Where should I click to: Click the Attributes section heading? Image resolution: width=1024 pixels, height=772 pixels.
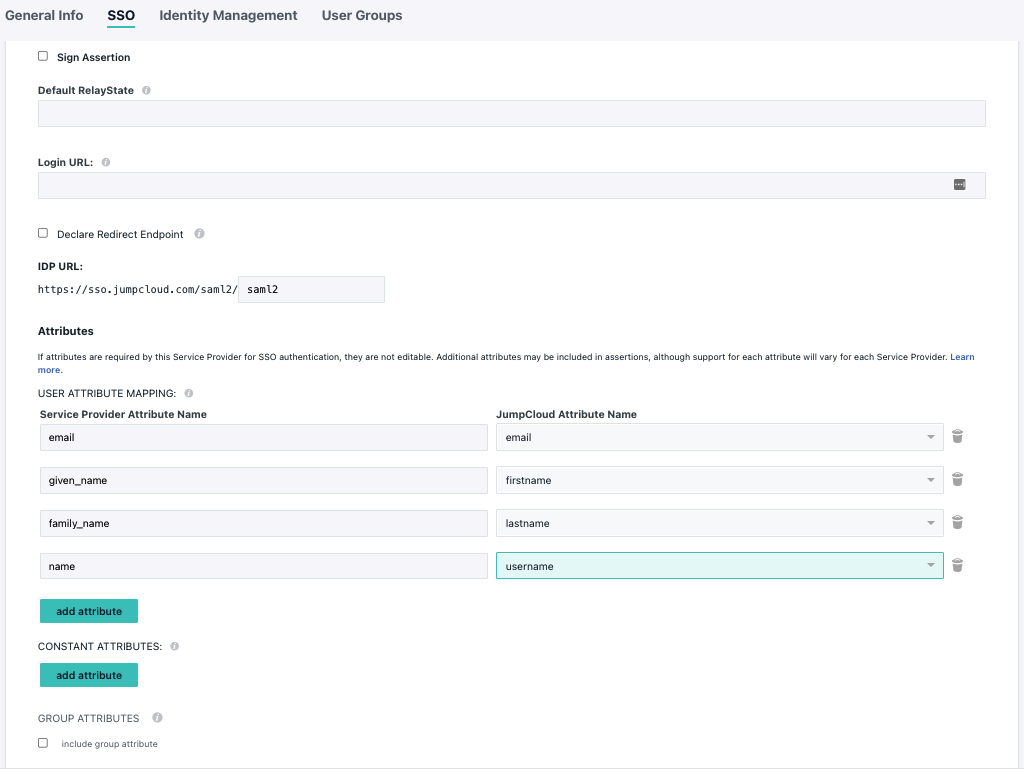pyautogui.click(x=65, y=331)
